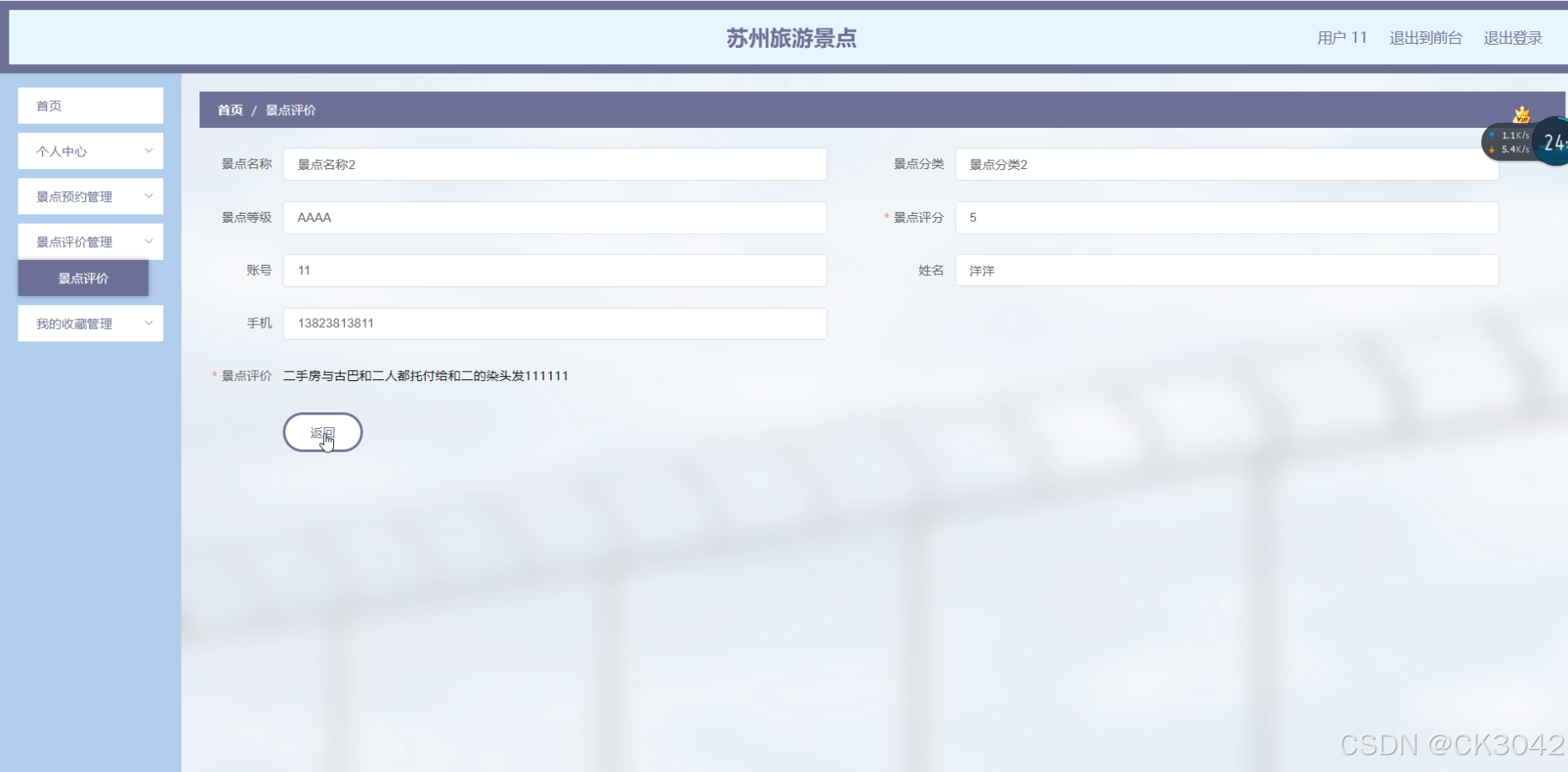The width and height of the screenshot is (1568, 772).
Task: Open the 个人中心 sidebar menu
Action: (x=91, y=151)
